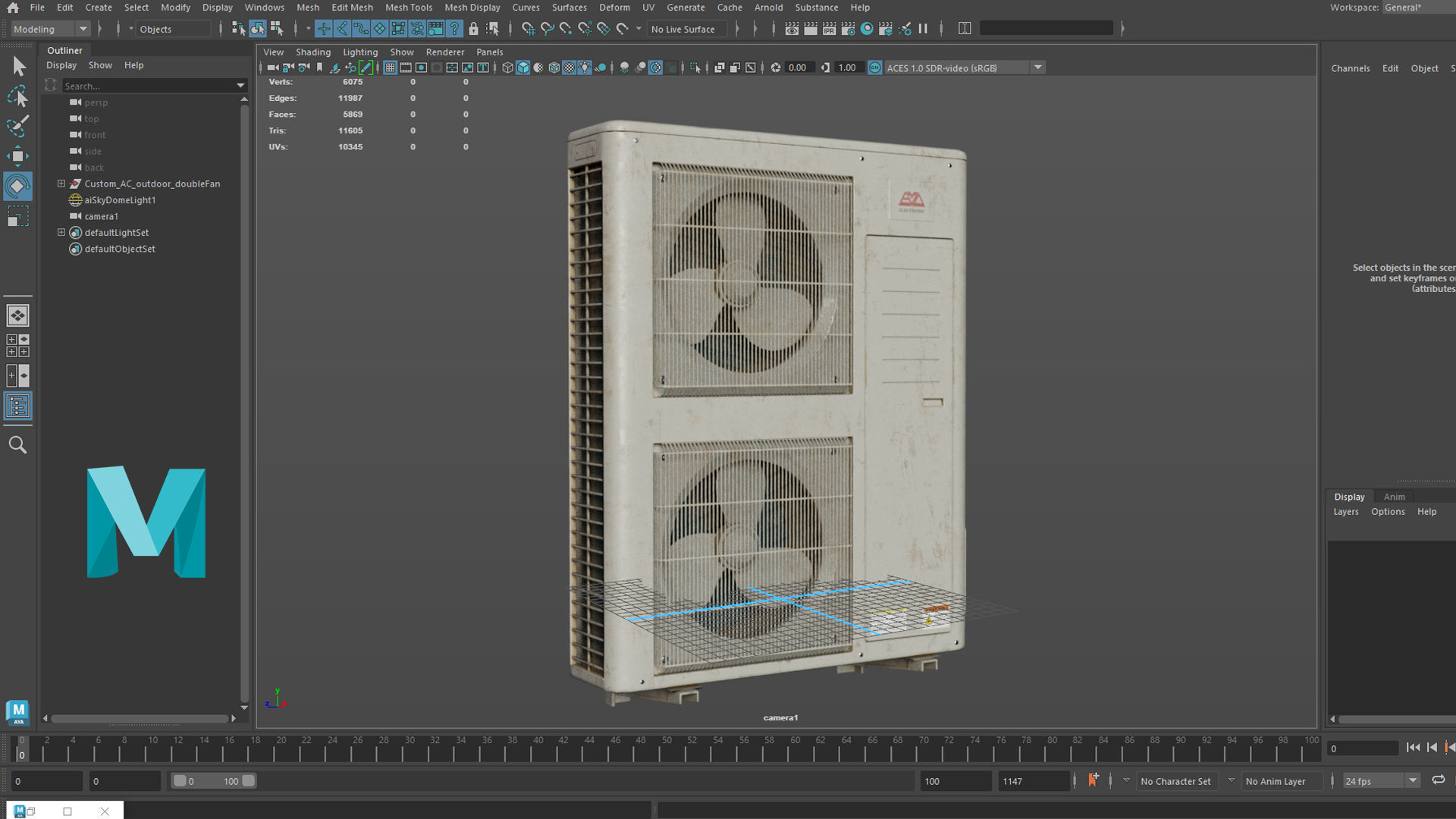Open the ACES 1.0 SDR-video view transform dropdown
1456x819 pixels.
click(x=964, y=67)
